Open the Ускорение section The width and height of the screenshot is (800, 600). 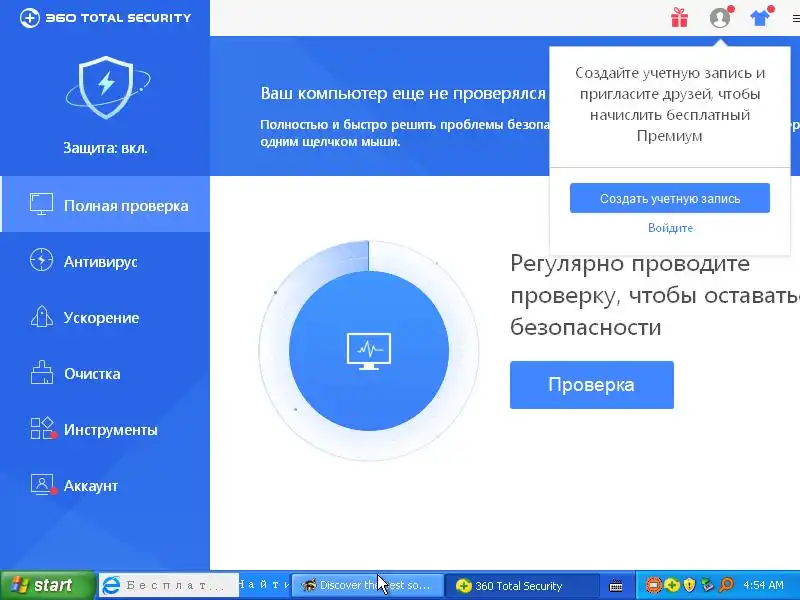click(x=105, y=317)
